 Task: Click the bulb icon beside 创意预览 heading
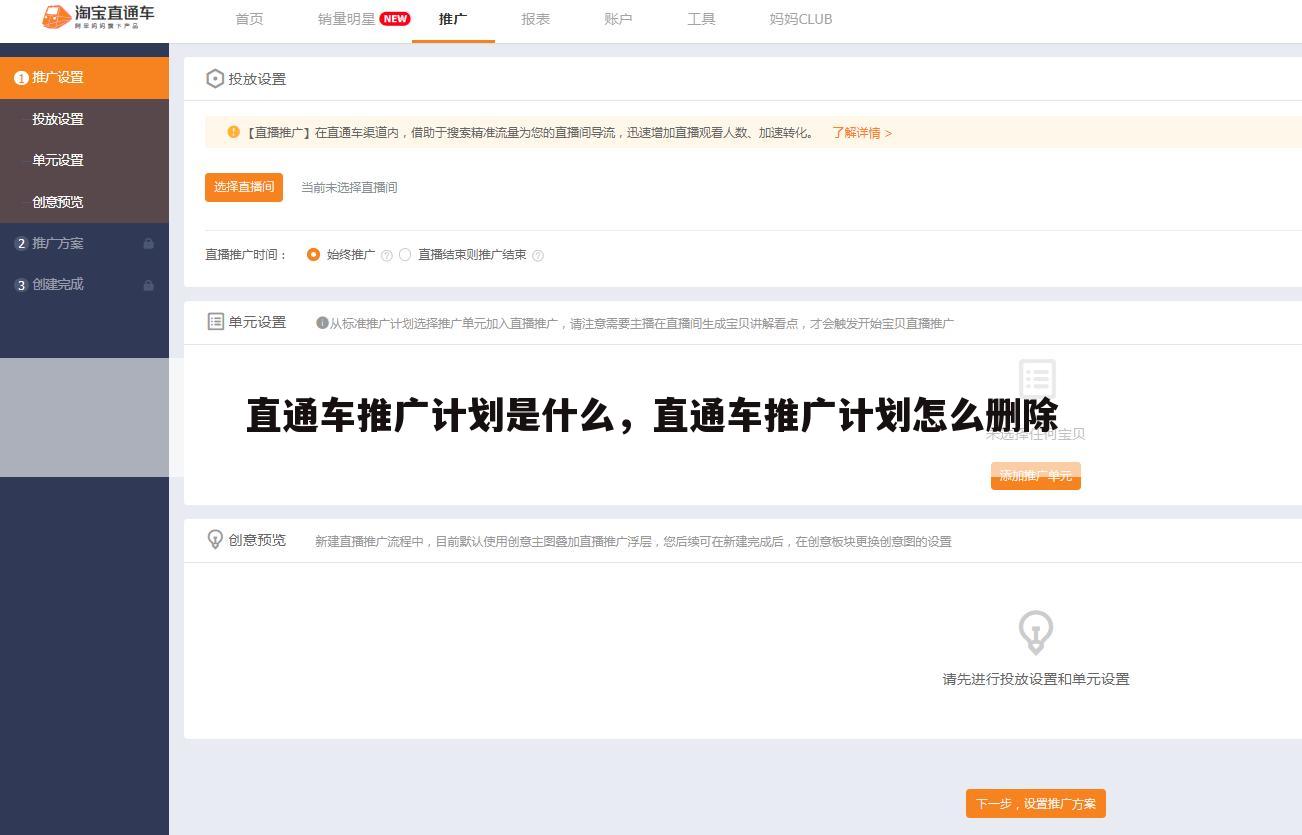(215, 540)
